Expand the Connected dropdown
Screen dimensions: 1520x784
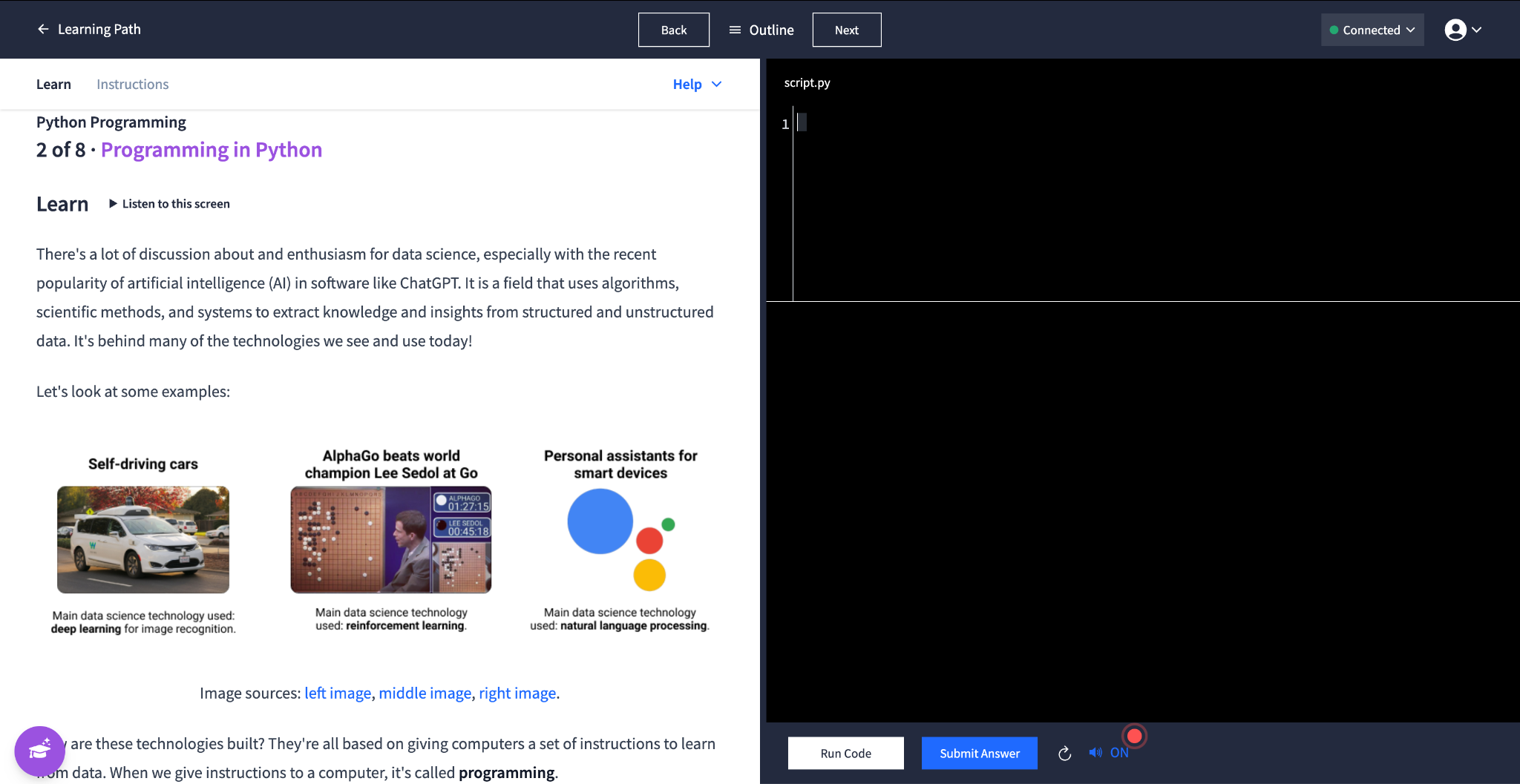click(x=1412, y=30)
